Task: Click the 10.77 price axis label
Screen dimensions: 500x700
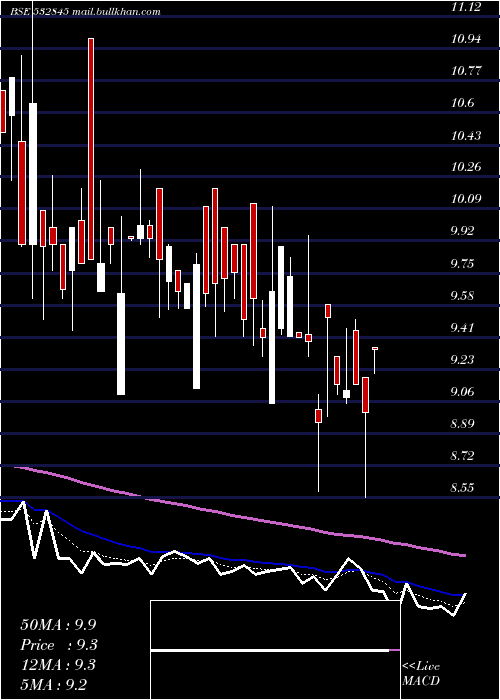Action: coord(466,71)
